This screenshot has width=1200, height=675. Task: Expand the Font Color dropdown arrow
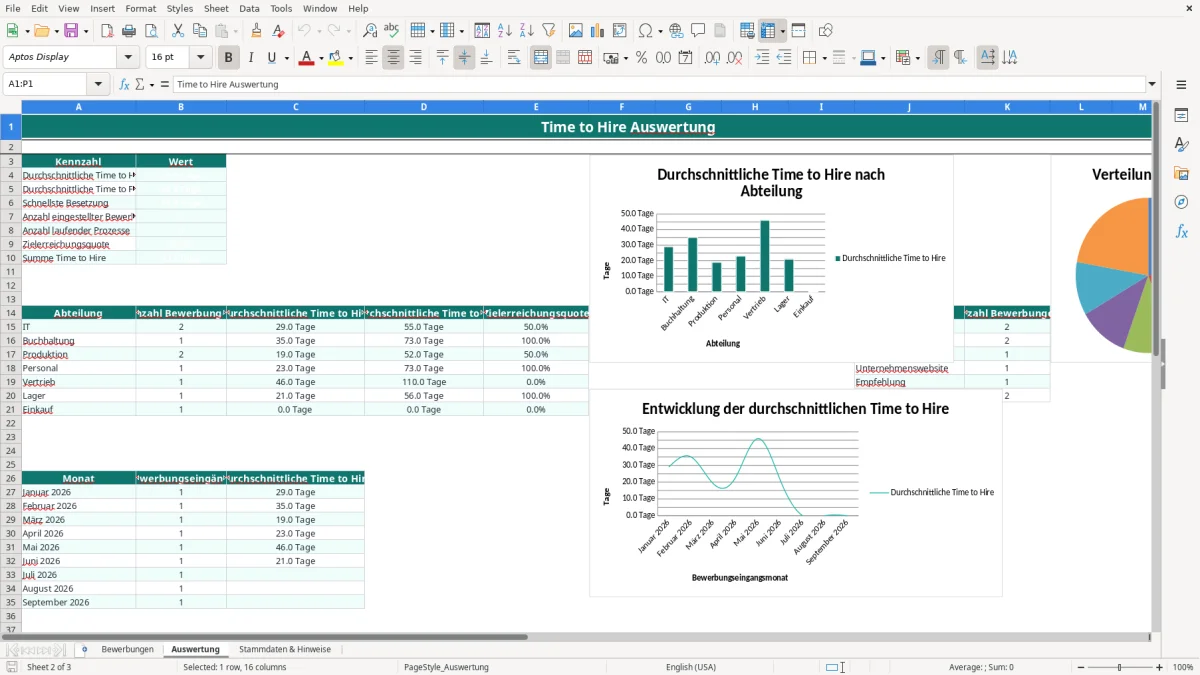point(320,58)
